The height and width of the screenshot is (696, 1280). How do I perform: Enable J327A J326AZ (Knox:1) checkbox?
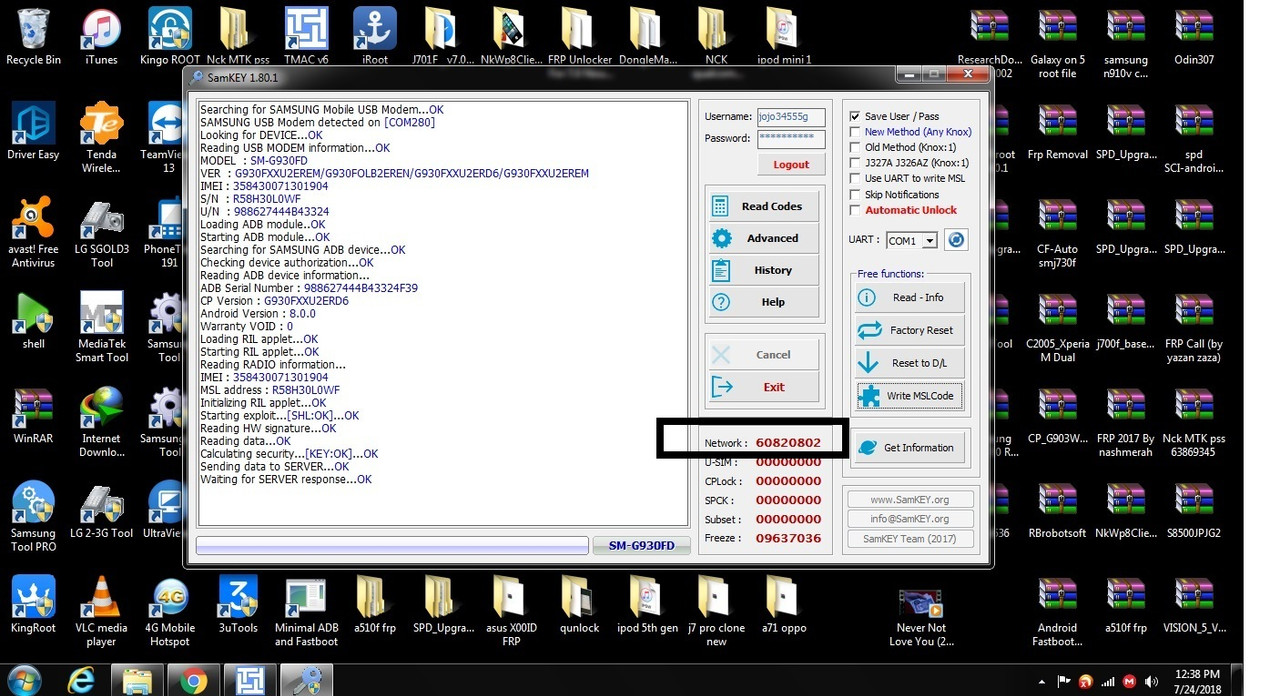click(855, 163)
